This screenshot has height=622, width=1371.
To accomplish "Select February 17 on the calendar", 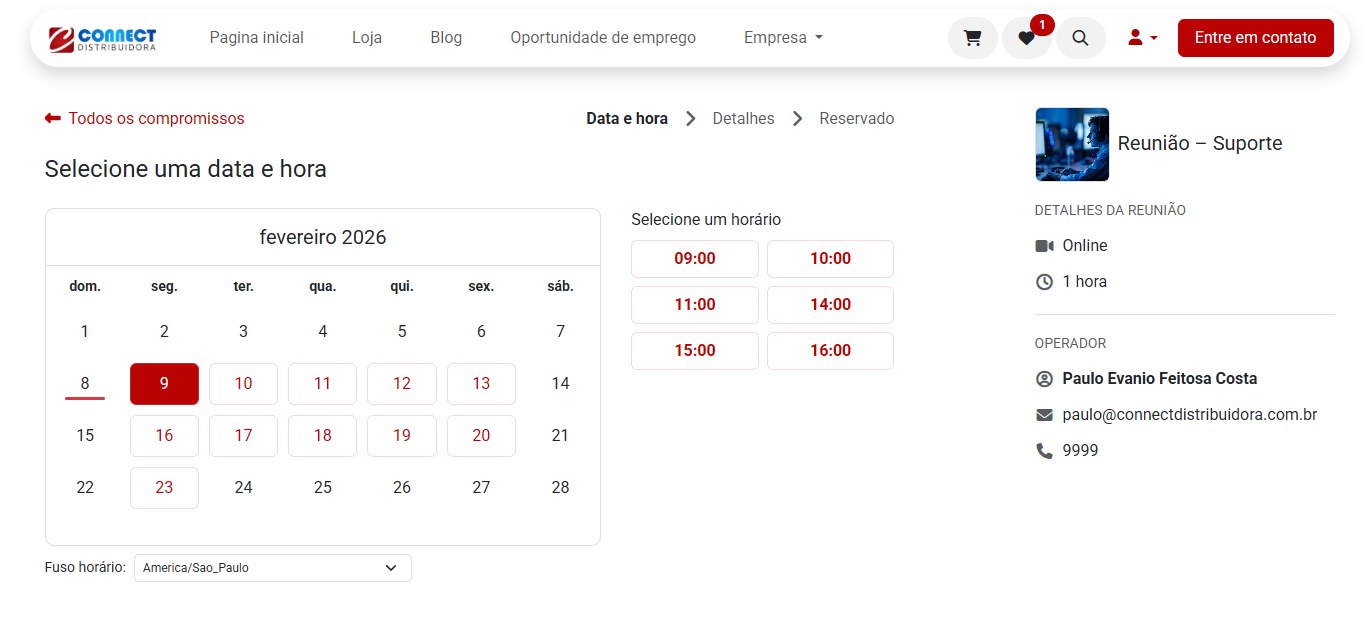I will (x=243, y=436).
